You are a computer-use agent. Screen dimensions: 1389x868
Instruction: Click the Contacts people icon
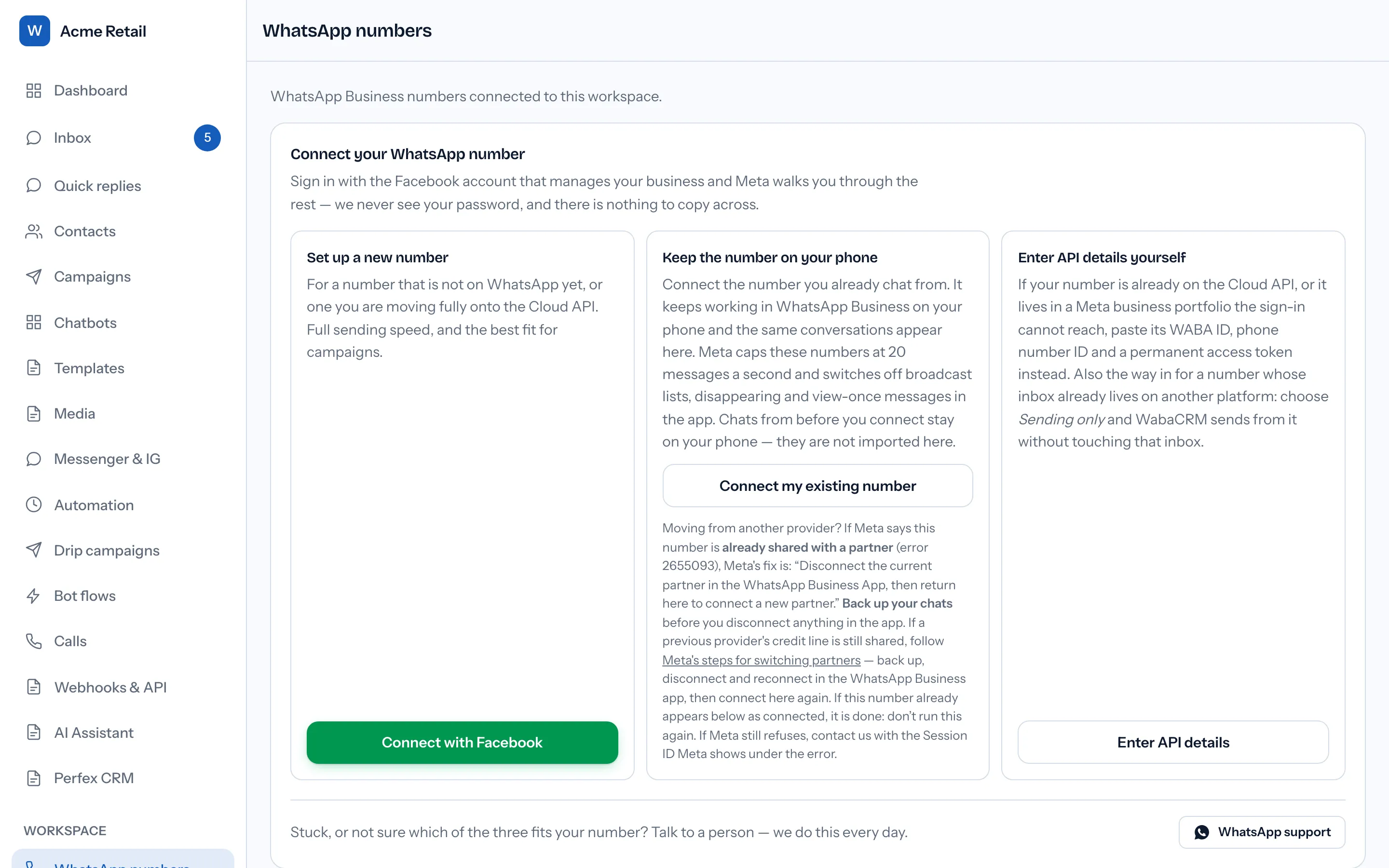click(34, 231)
